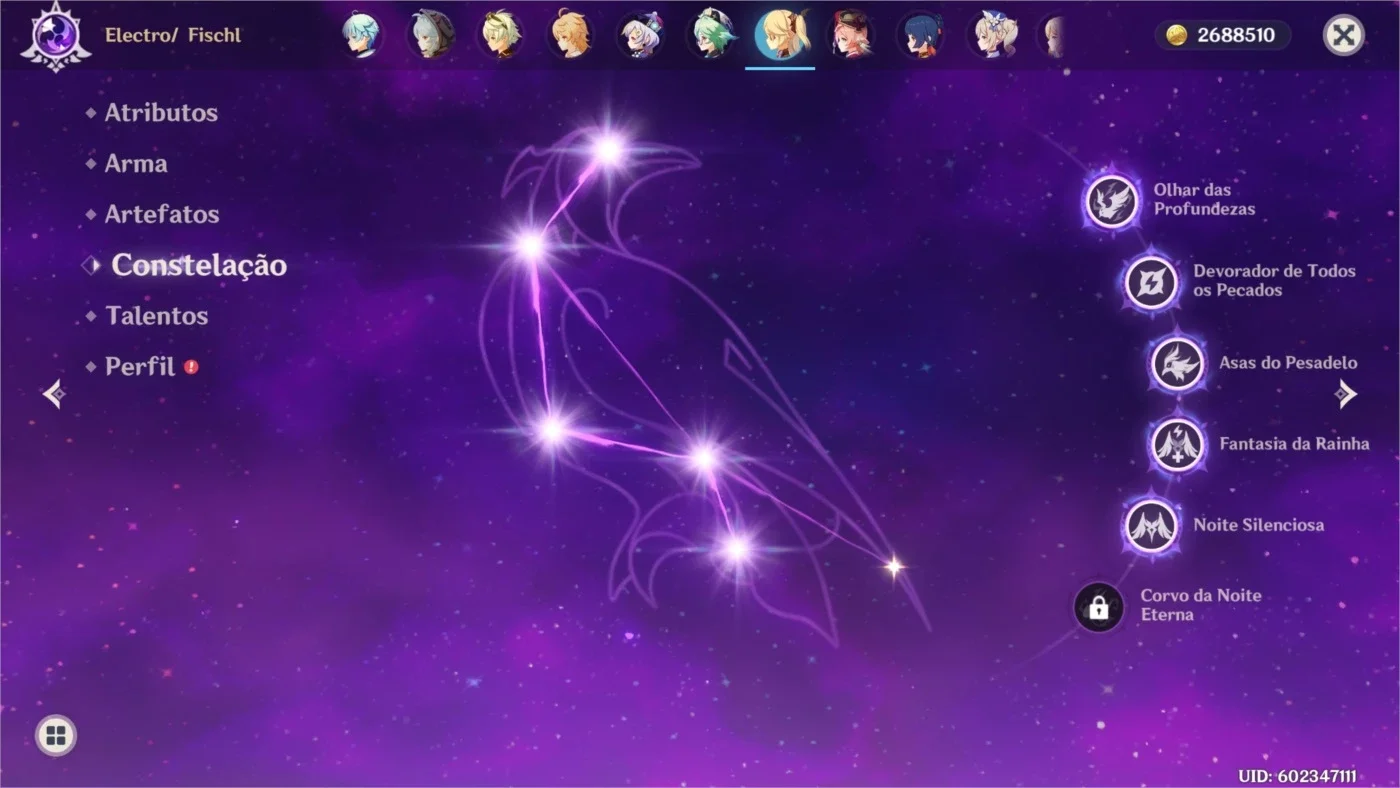Open the Olhar das Profundezas constellation icon
Image resolution: width=1400 pixels, height=788 pixels.
(x=1112, y=201)
